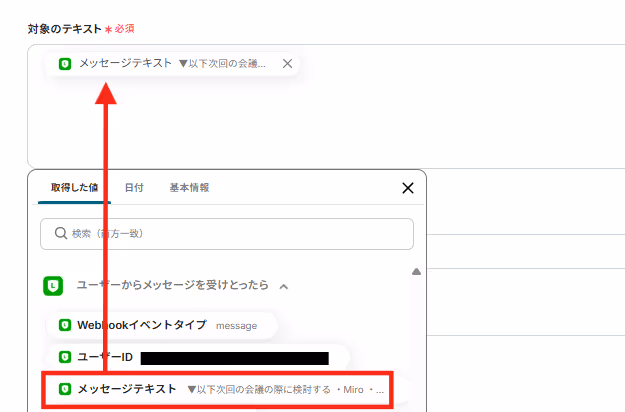This screenshot has height=412, width=625.
Task: Switch to the 取得した値 tab
Action: 75,188
